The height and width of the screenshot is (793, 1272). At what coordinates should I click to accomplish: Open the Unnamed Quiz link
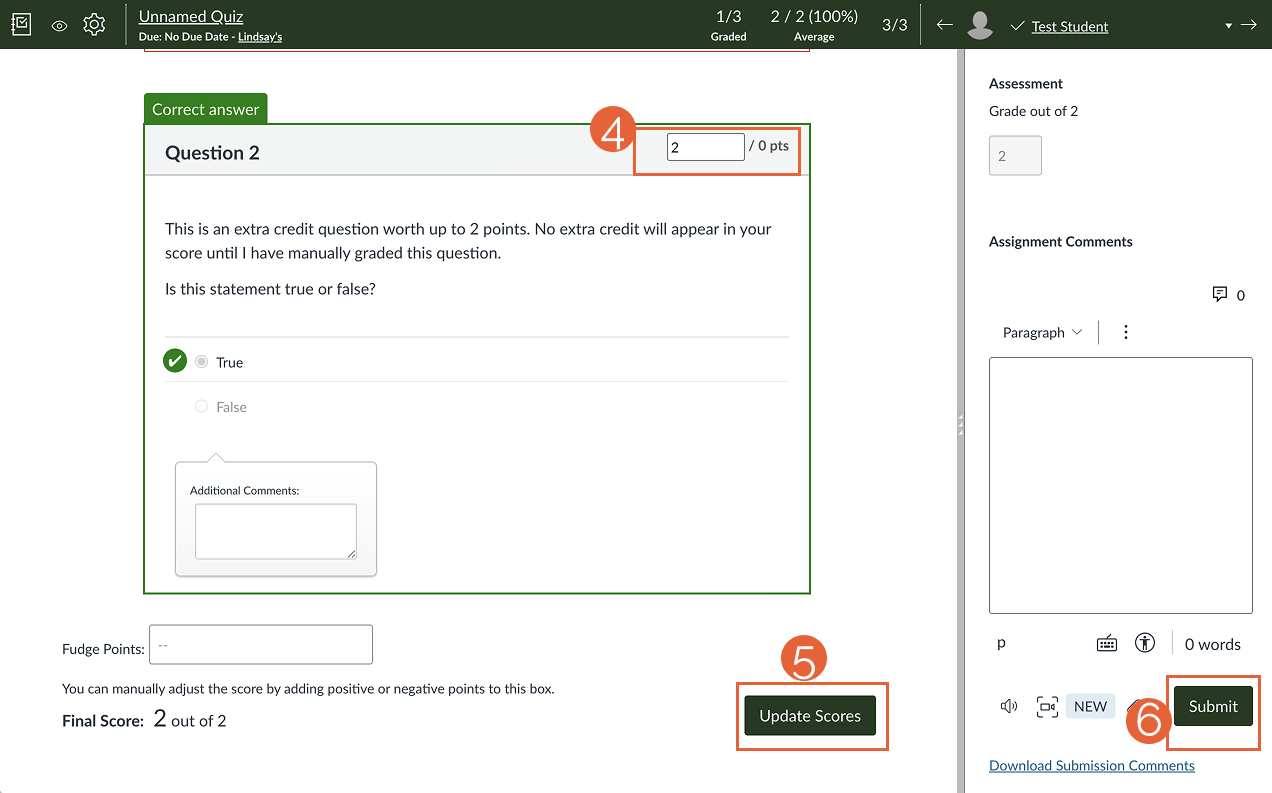coord(190,16)
